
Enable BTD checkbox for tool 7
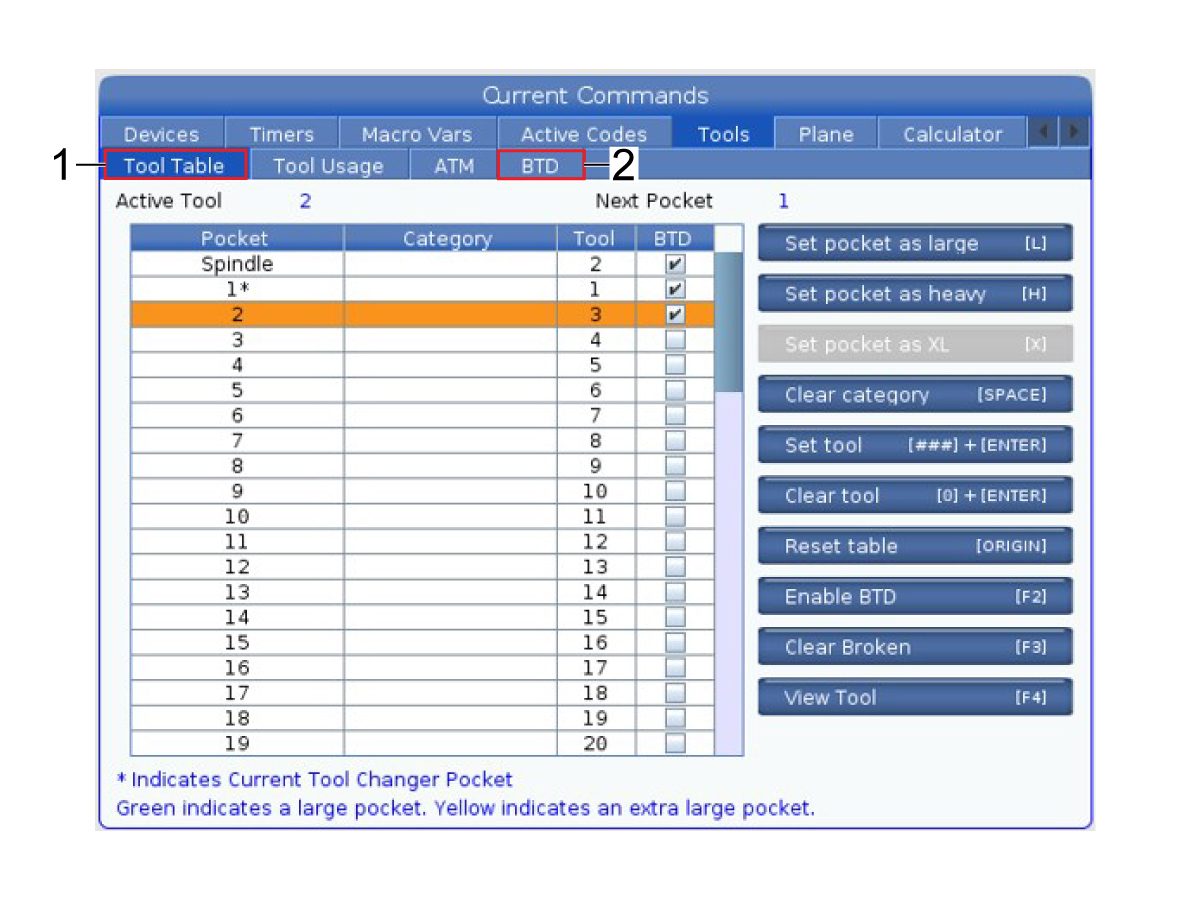point(676,416)
